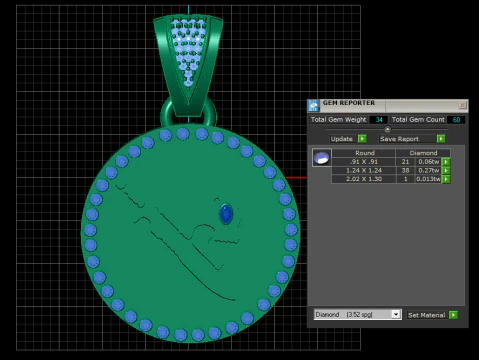Screen dimensions: 480x360
Task: Open the Diamond material dropdown arrow
Action: tap(396, 314)
